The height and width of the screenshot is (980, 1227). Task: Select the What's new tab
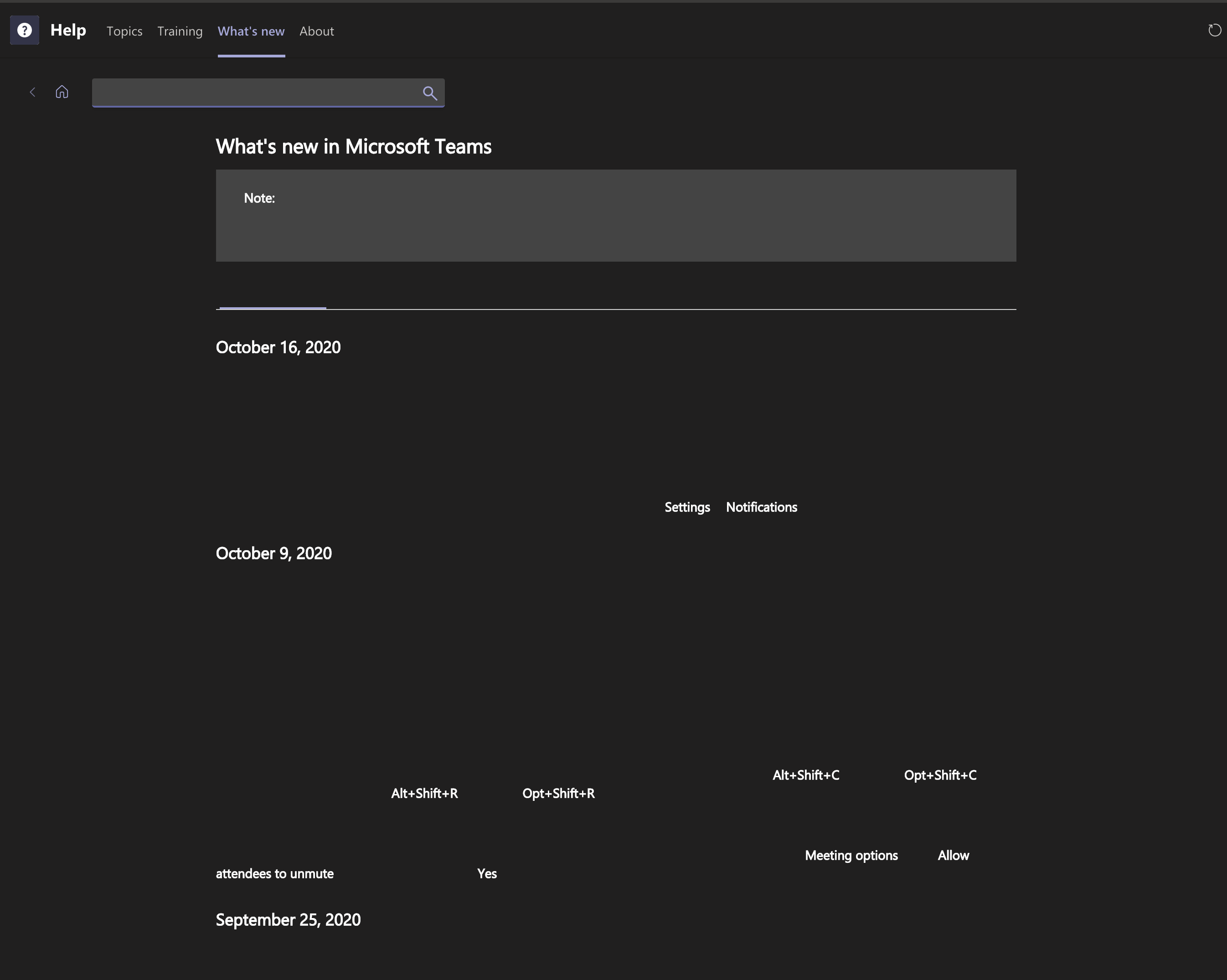click(x=251, y=31)
